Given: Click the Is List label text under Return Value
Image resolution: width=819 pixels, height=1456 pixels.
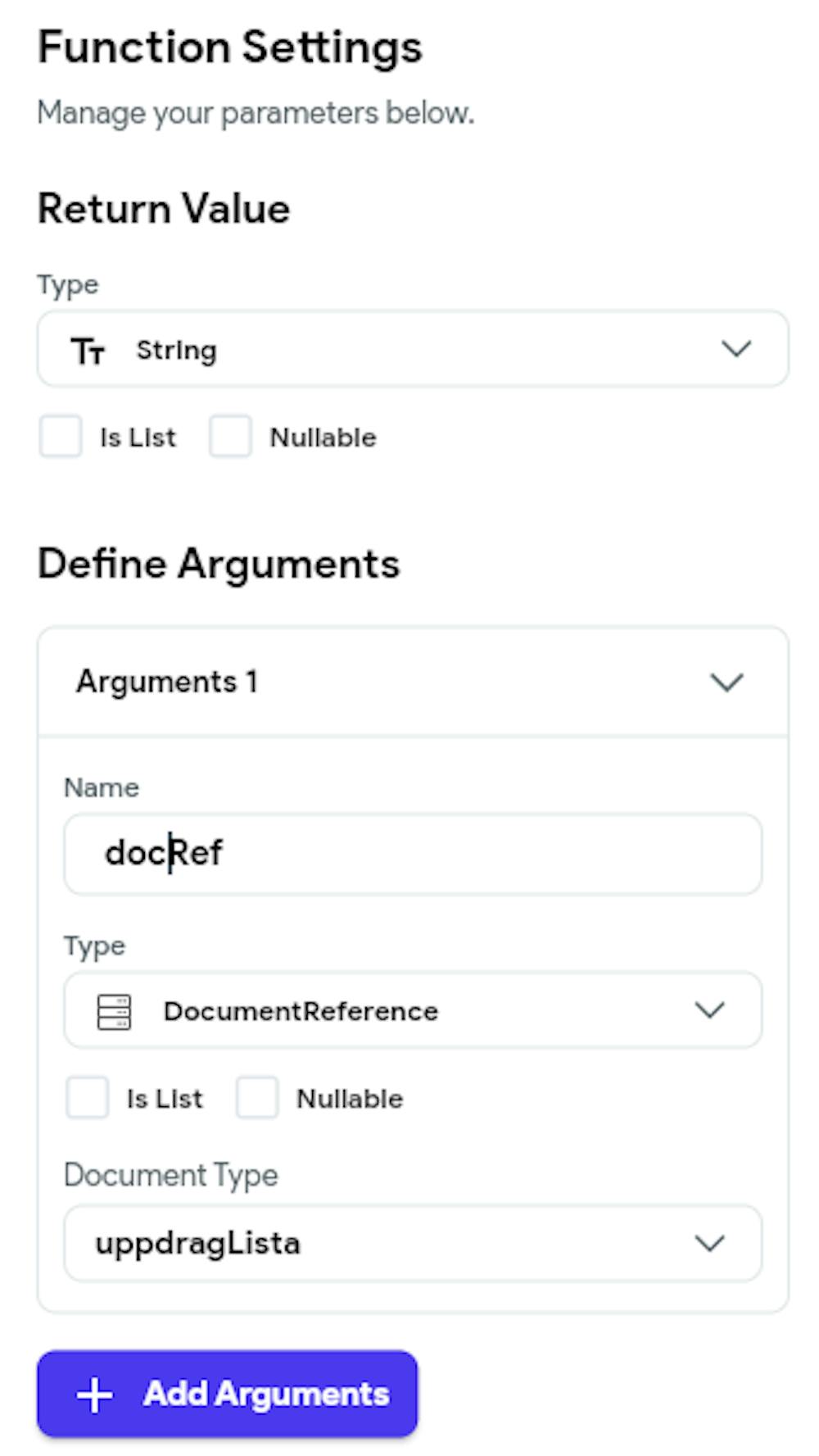Looking at the screenshot, I should pyautogui.click(x=138, y=438).
